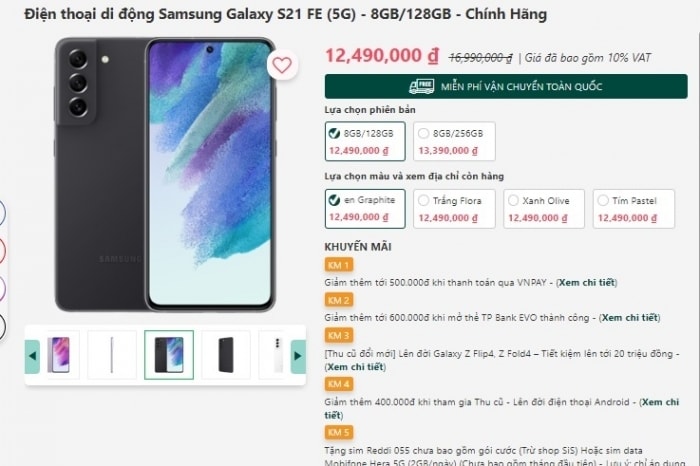
Task: Select the black phone back thumbnail
Action: pos(226,355)
